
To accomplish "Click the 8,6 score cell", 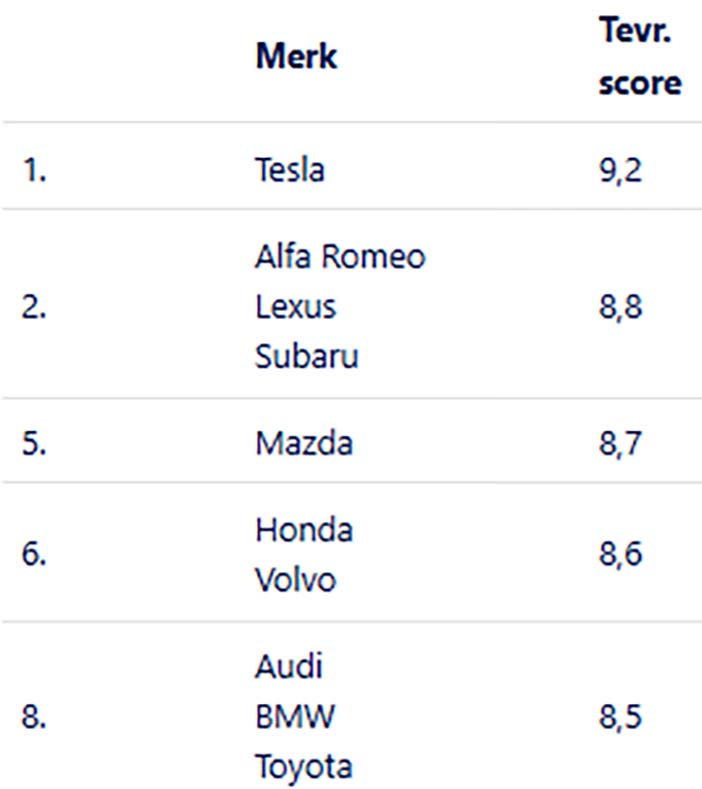I will (620, 554).
